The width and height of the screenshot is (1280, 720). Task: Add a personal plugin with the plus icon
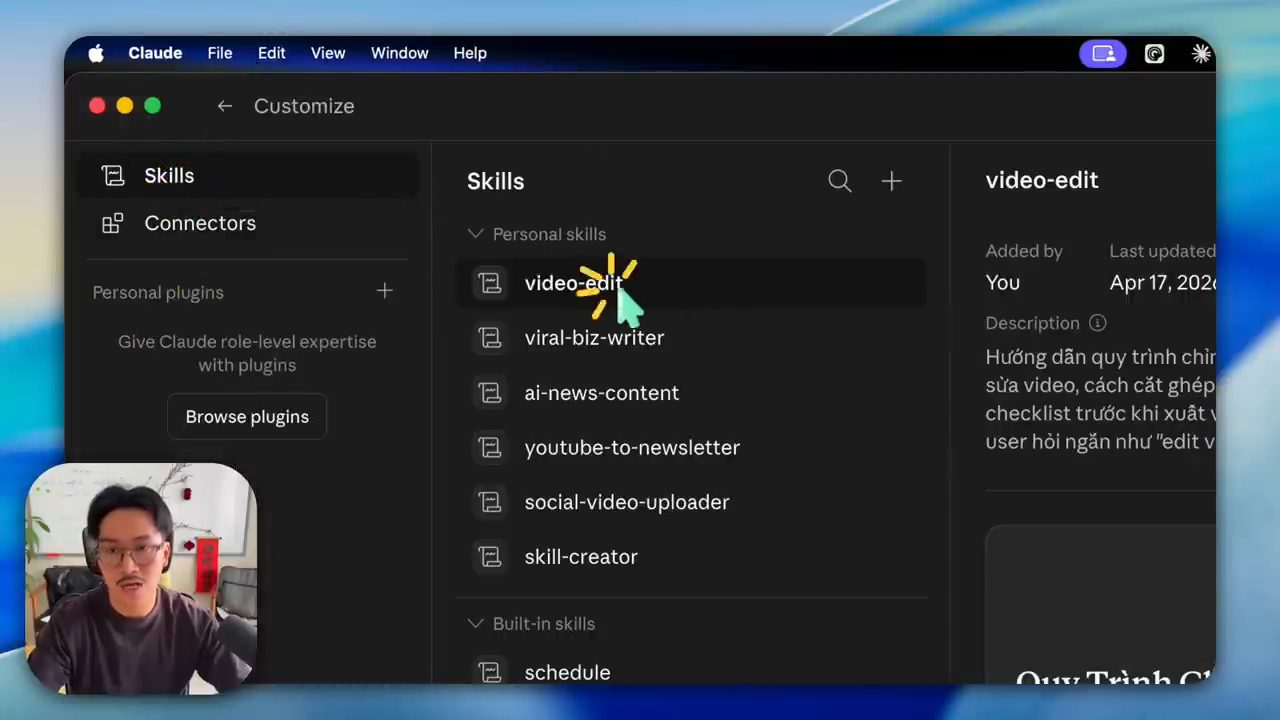pyautogui.click(x=385, y=291)
